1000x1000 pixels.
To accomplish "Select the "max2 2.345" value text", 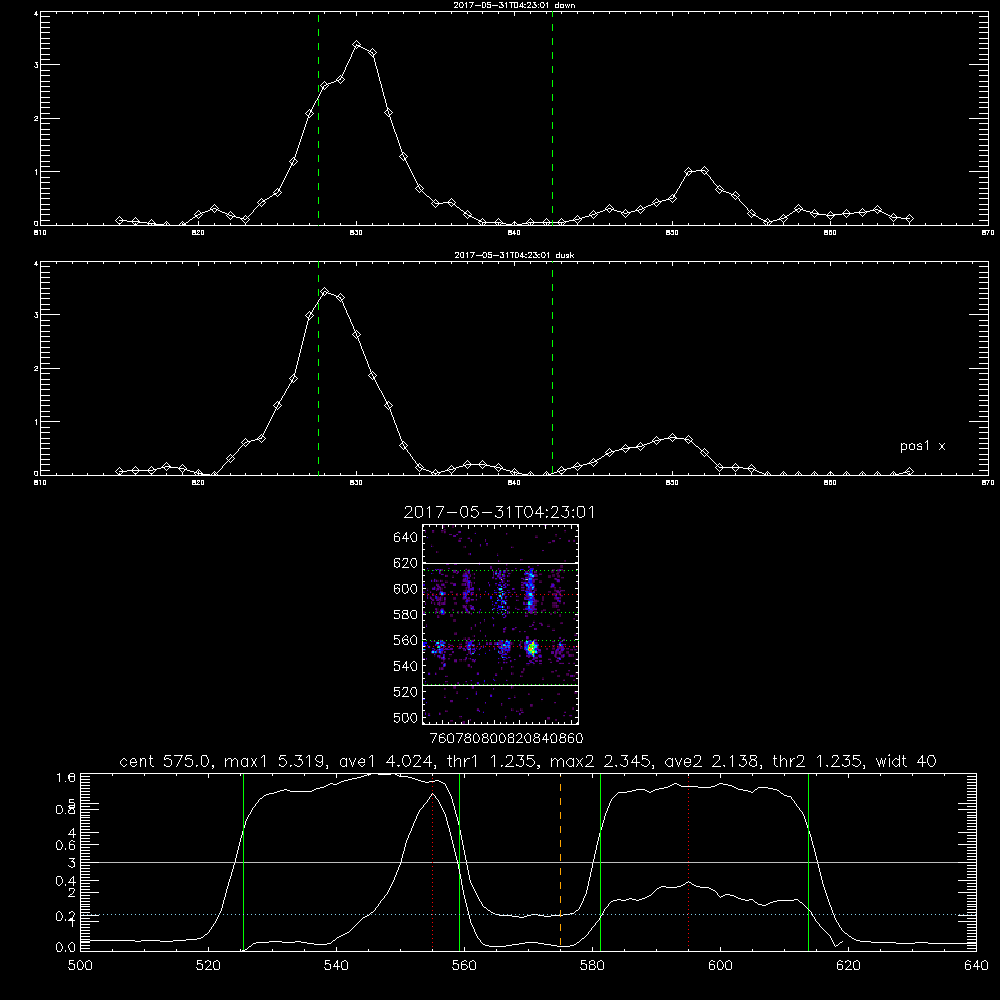I will click(x=599, y=761).
